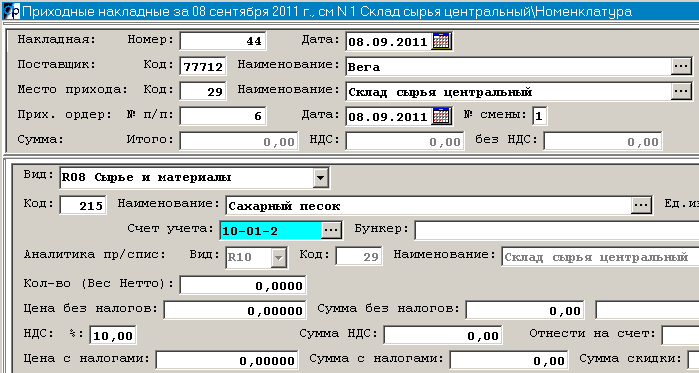
Task: Click the Итого sum field
Action: 239,141
